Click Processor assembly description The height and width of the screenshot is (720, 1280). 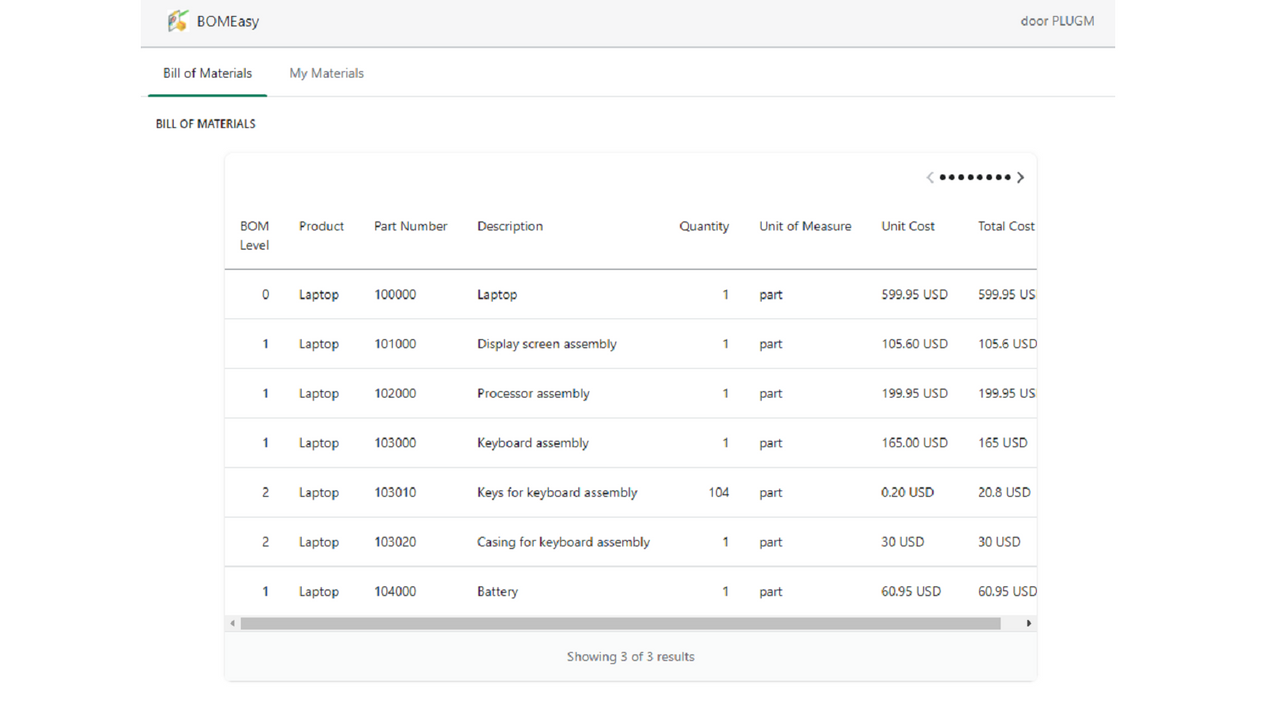point(533,394)
